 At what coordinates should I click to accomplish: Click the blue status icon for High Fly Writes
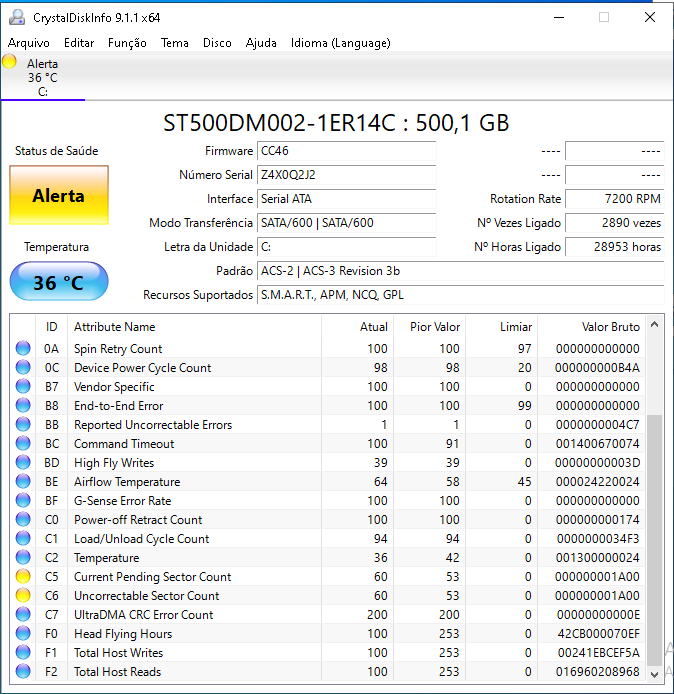[x=23, y=463]
